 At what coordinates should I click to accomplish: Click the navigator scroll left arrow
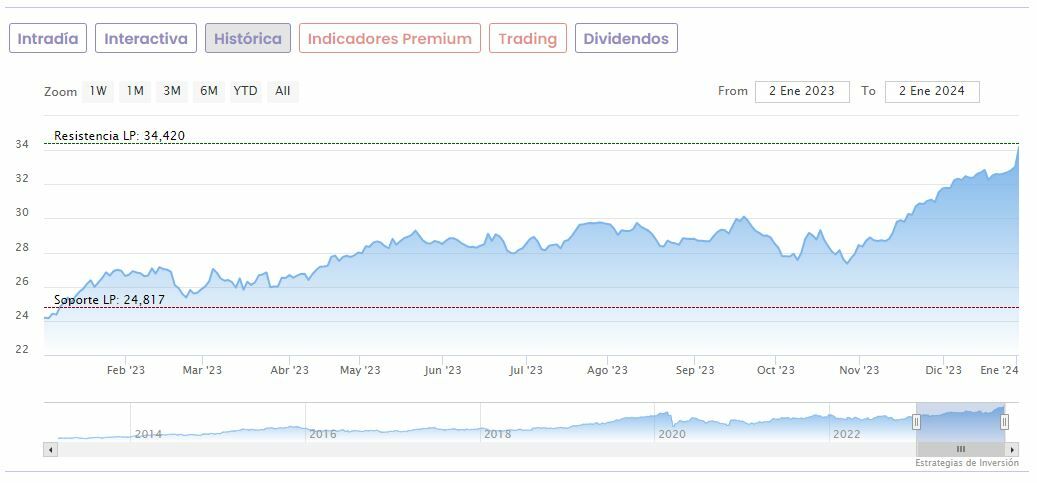[49, 450]
